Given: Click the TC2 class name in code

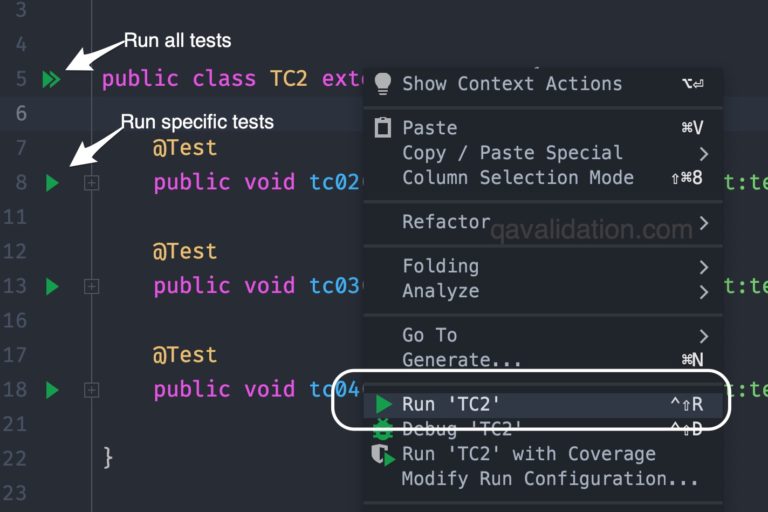Looking at the screenshot, I should click(289, 79).
